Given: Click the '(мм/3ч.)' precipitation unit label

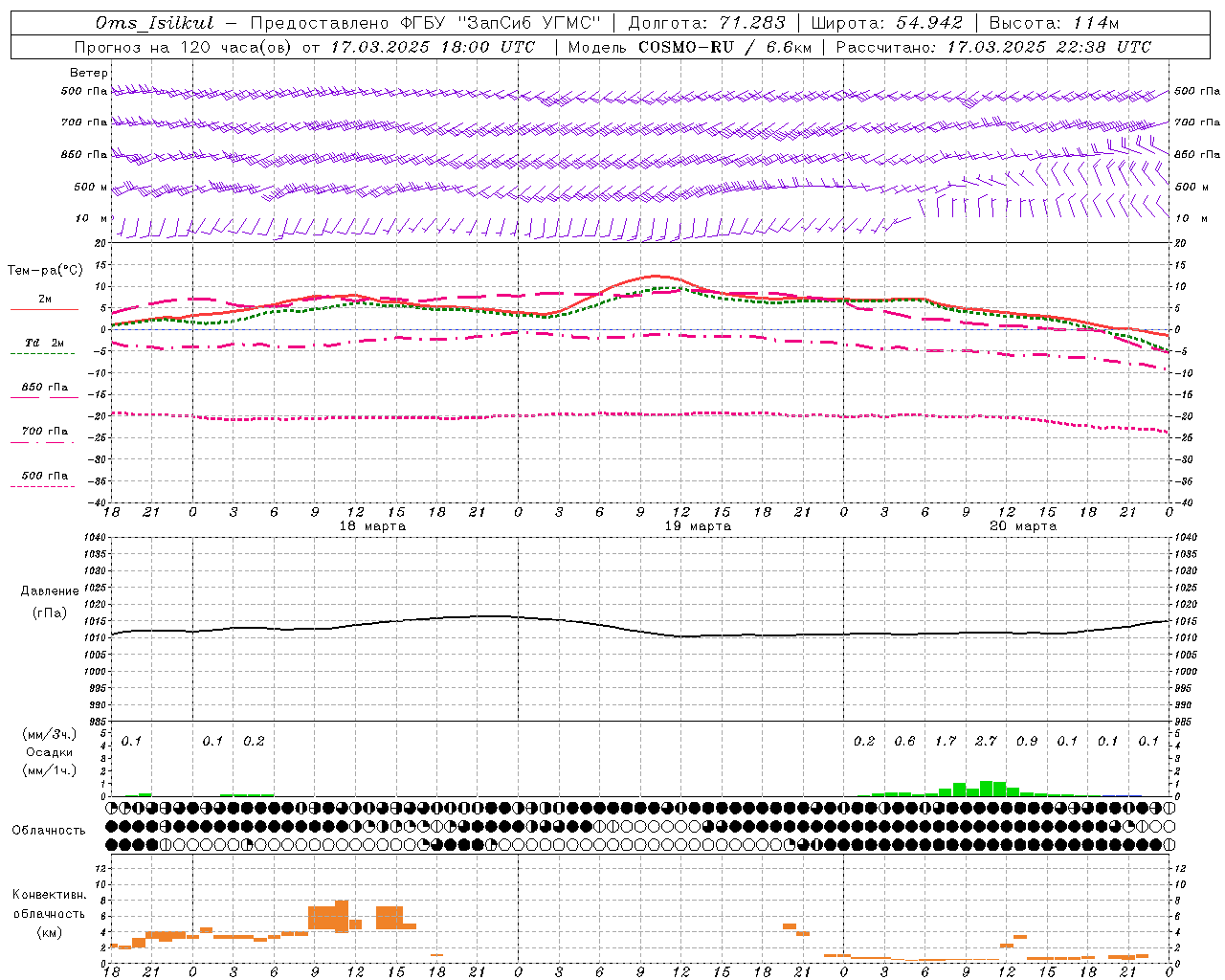Looking at the screenshot, I should point(49,734).
